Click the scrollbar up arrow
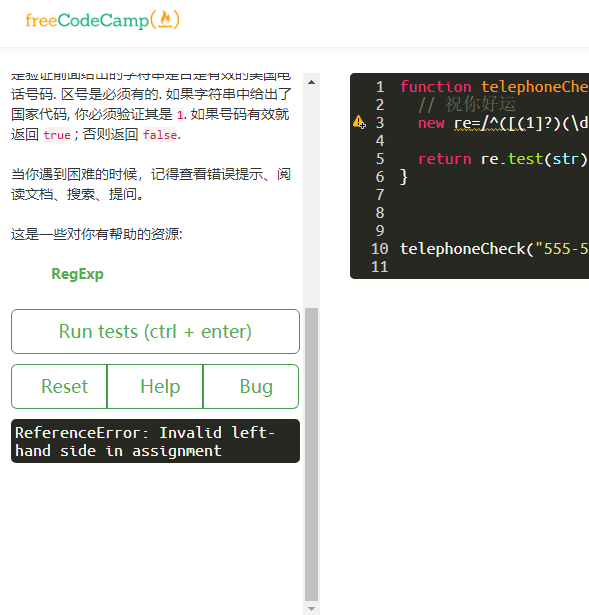 (x=311, y=82)
